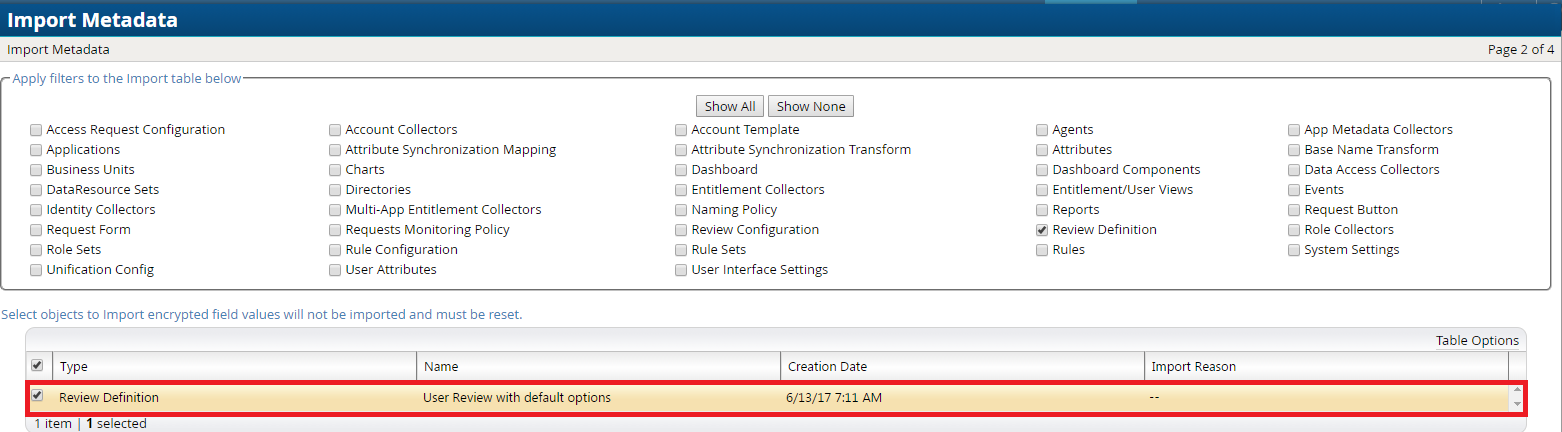Check the Account Collectors filter

pyautogui.click(x=335, y=130)
